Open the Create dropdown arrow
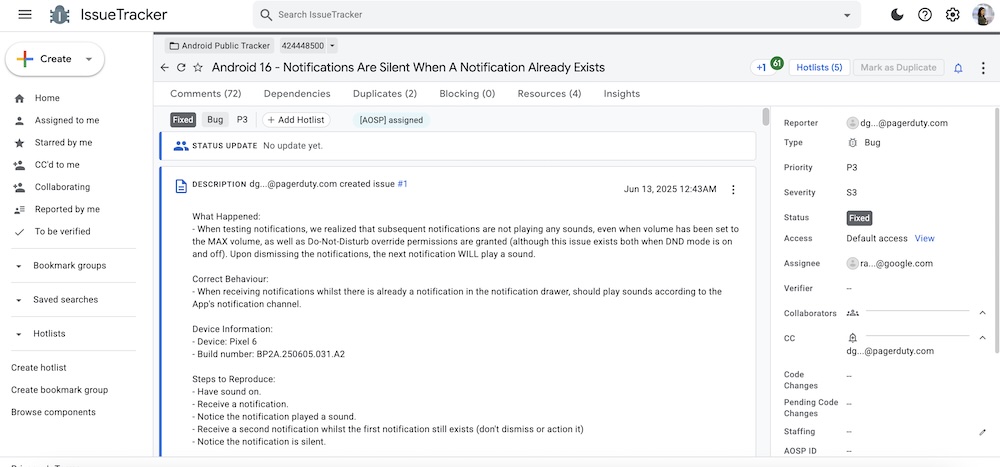This screenshot has height=467, width=1000. [89, 59]
